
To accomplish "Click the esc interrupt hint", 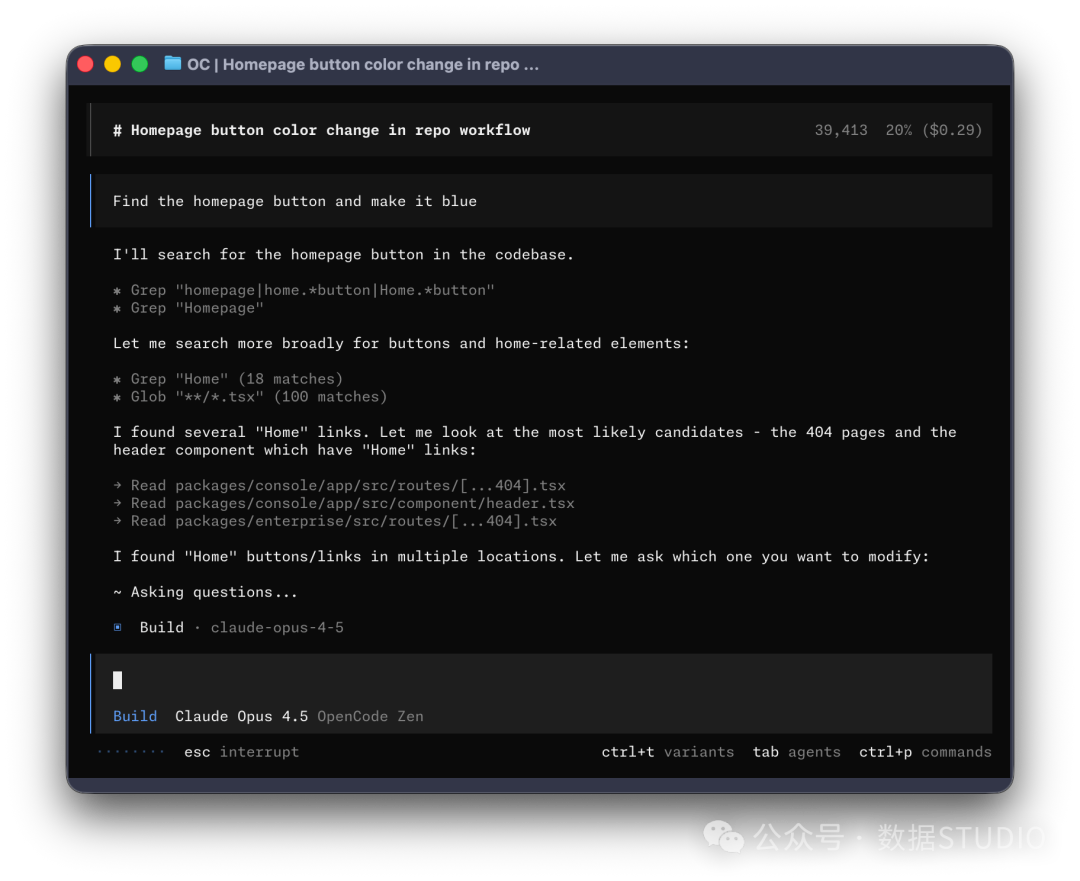I will 241,752.
